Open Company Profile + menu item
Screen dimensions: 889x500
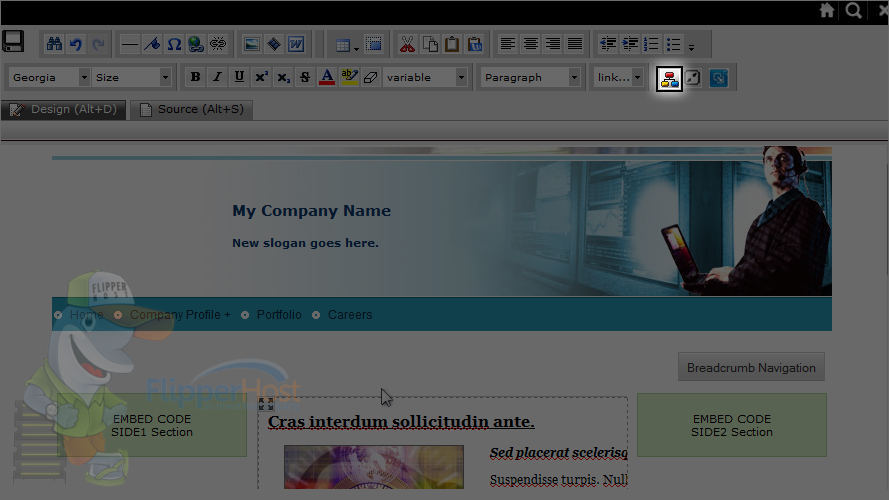tap(180, 315)
